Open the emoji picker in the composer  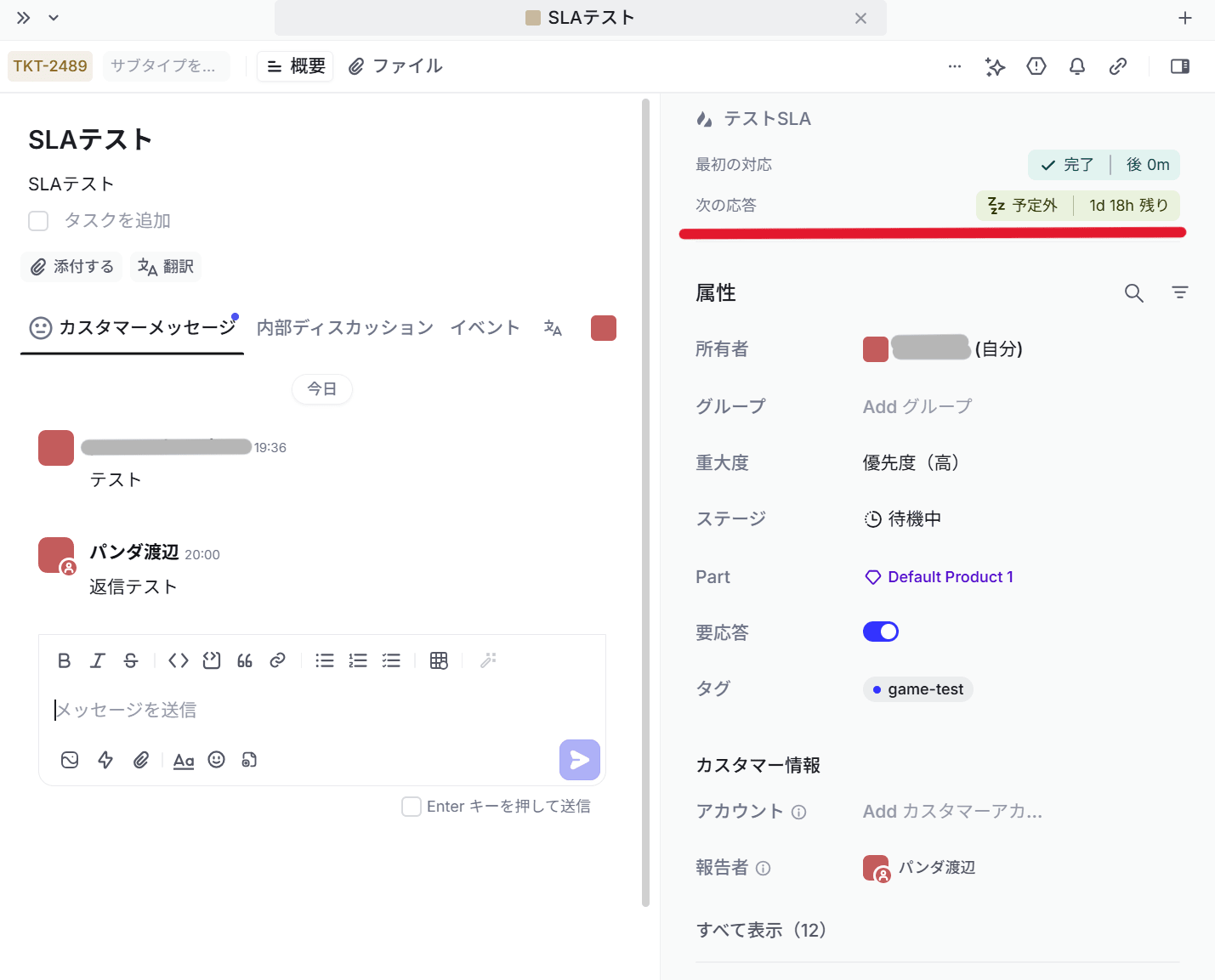point(216,760)
